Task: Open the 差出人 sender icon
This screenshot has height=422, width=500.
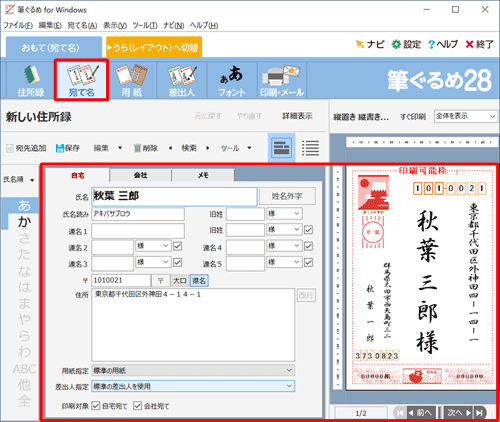Action: 182,81
